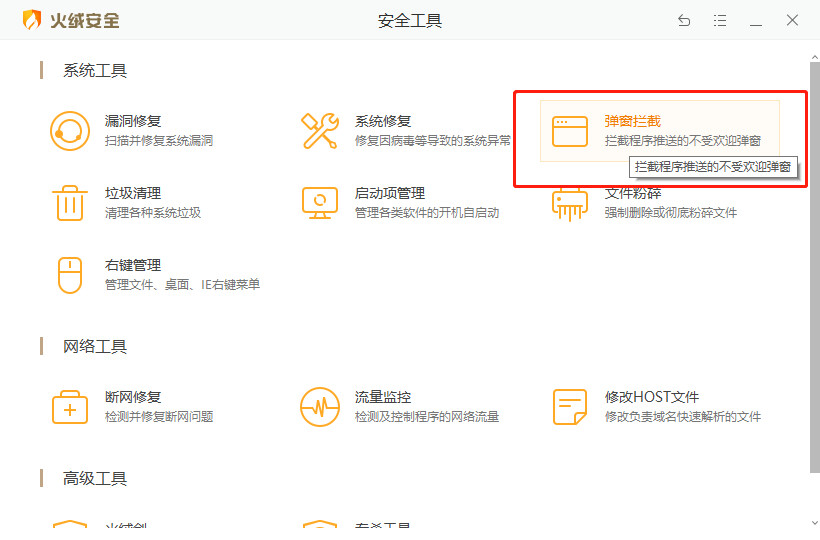Click description 扫描并修复系统漏洞

tap(158, 141)
